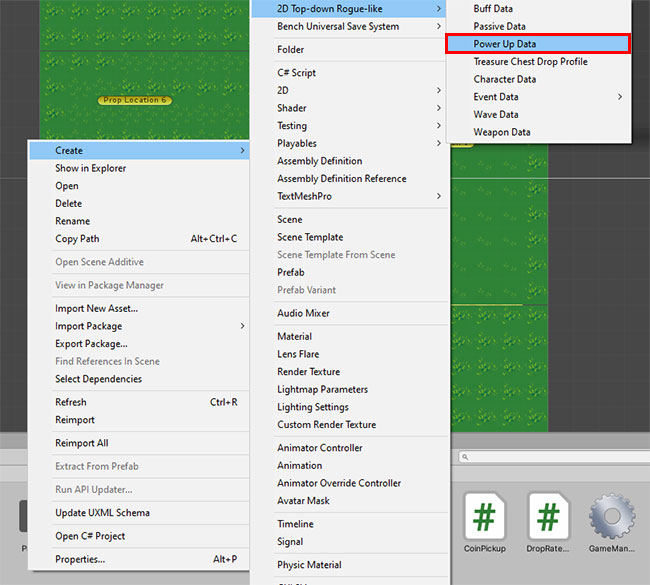The height and width of the screenshot is (585, 650).
Task: Open Properties... from context menu
Action: pyautogui.click(x=139, y=559)
